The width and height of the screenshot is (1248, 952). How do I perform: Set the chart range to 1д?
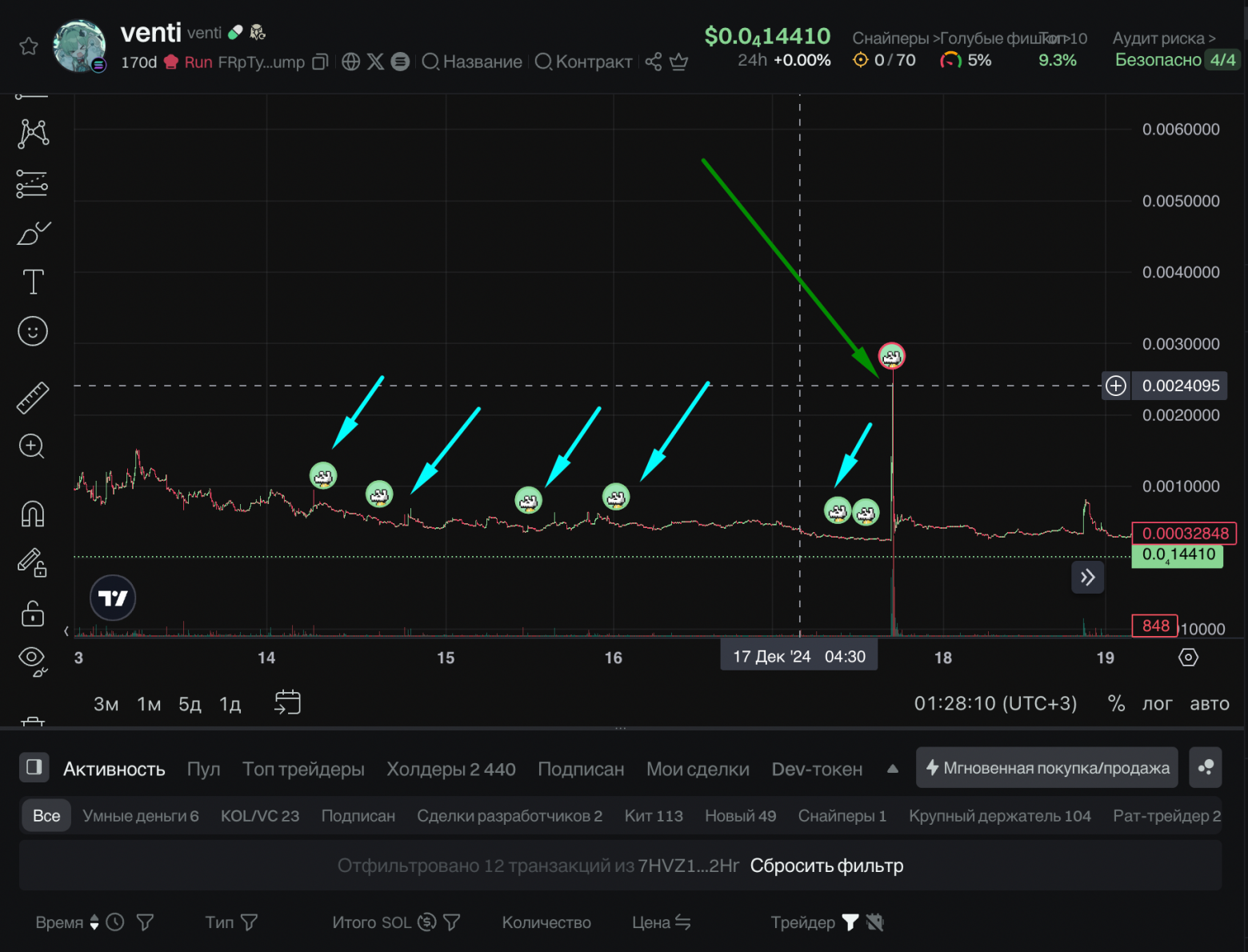230,704
